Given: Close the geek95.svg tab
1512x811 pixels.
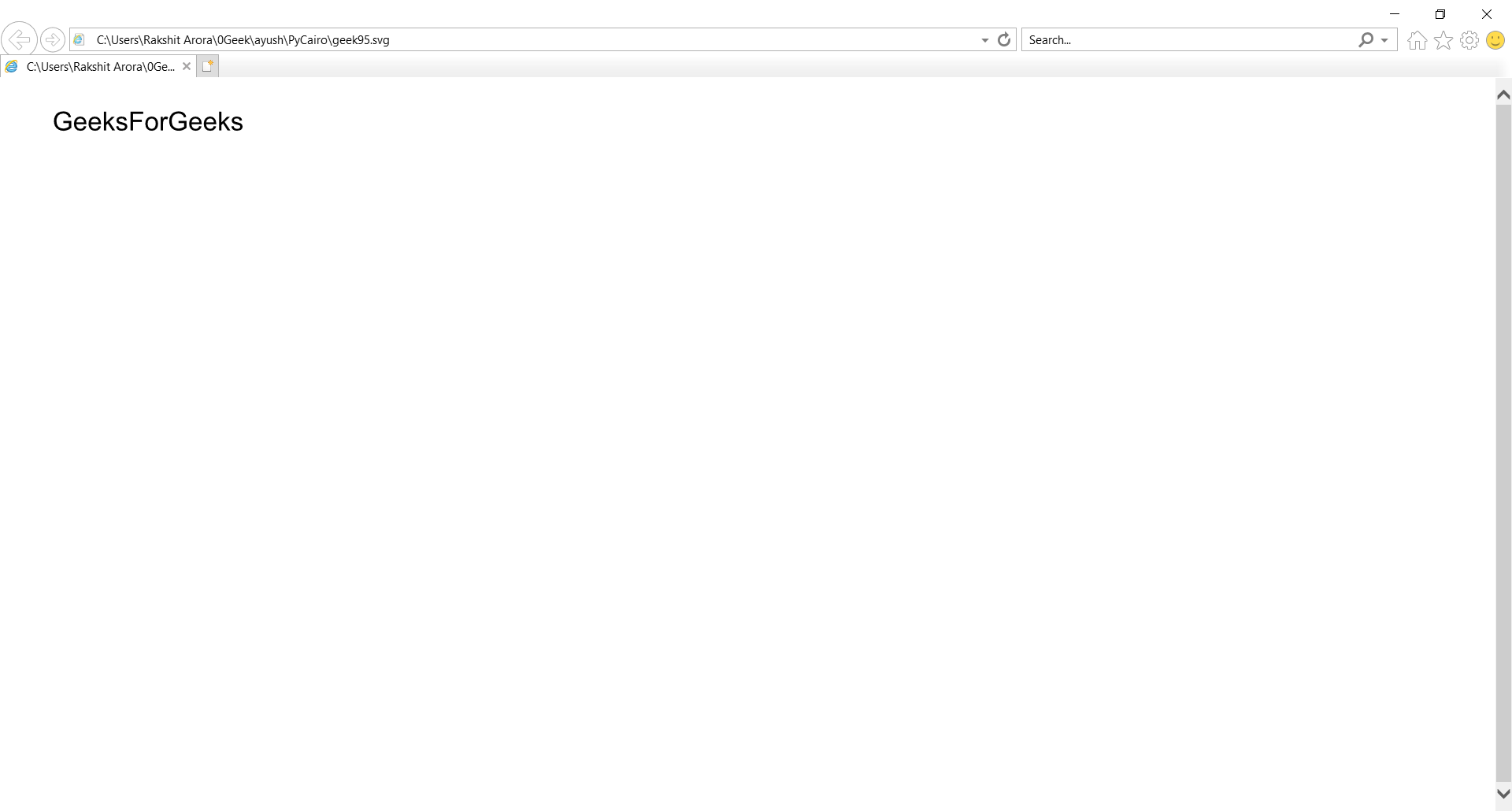Looking at the screenshot, I should click(x=187, y=66).
